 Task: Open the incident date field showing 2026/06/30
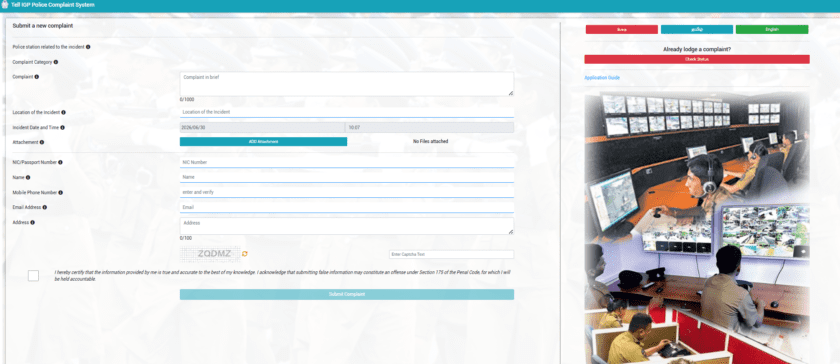262,128
